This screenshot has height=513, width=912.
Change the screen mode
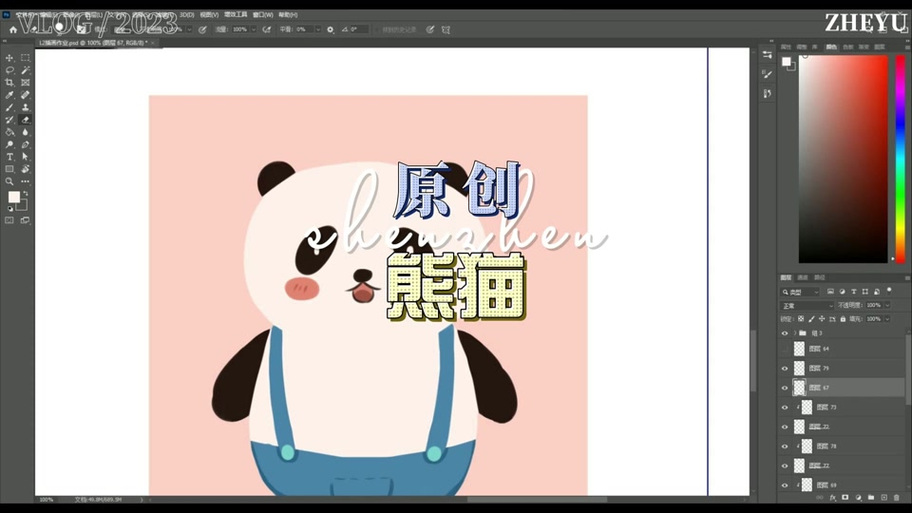25,220
